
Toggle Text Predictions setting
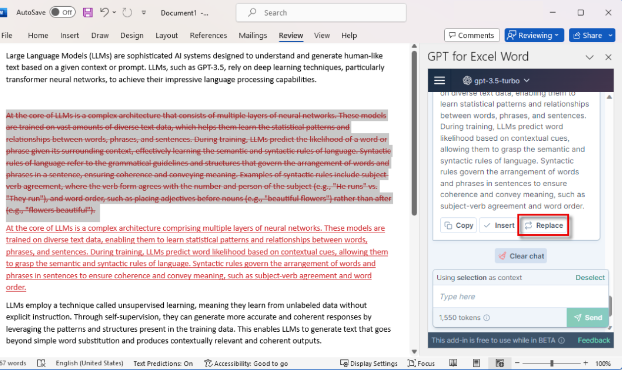pyautogui.click(x=163, y=363)
